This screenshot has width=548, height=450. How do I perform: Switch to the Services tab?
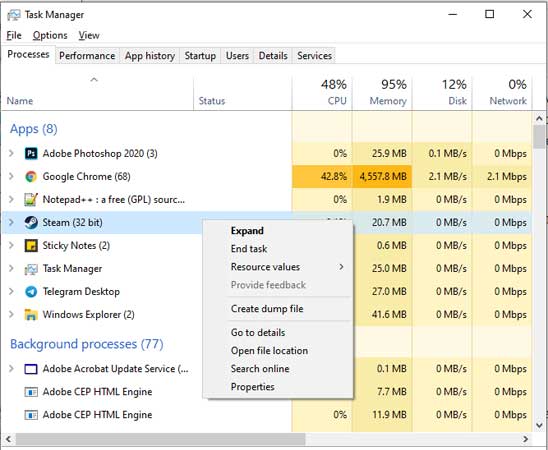click(x=315, y=56)
